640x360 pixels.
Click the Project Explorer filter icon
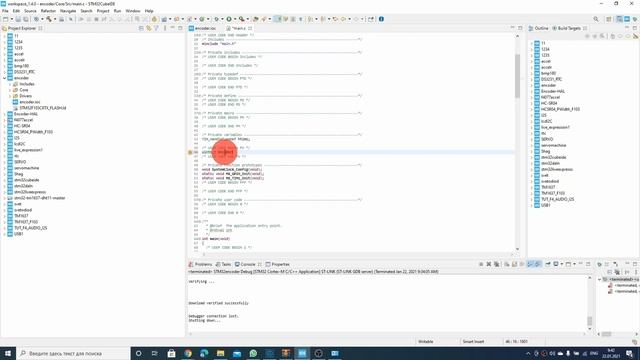156,28
